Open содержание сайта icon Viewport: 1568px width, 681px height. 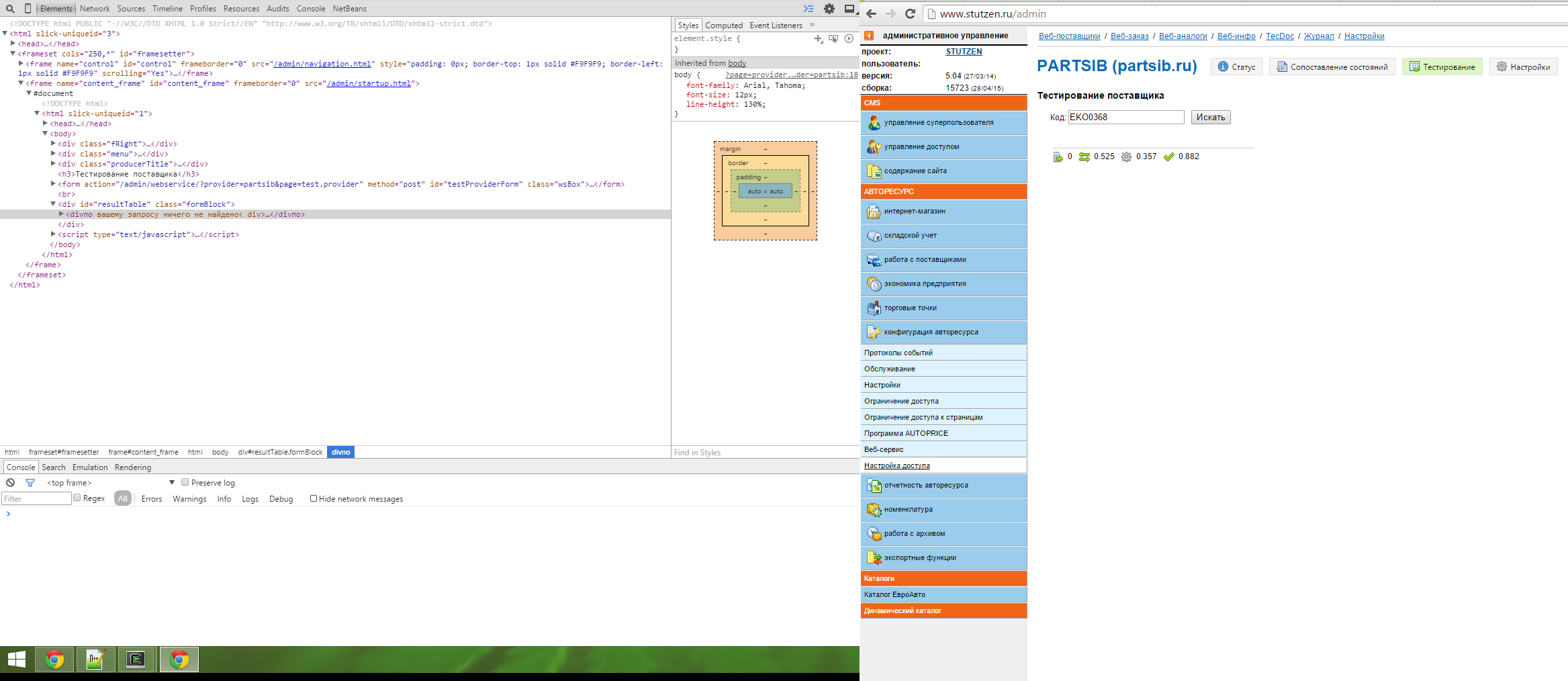click(x=874, y=171)
